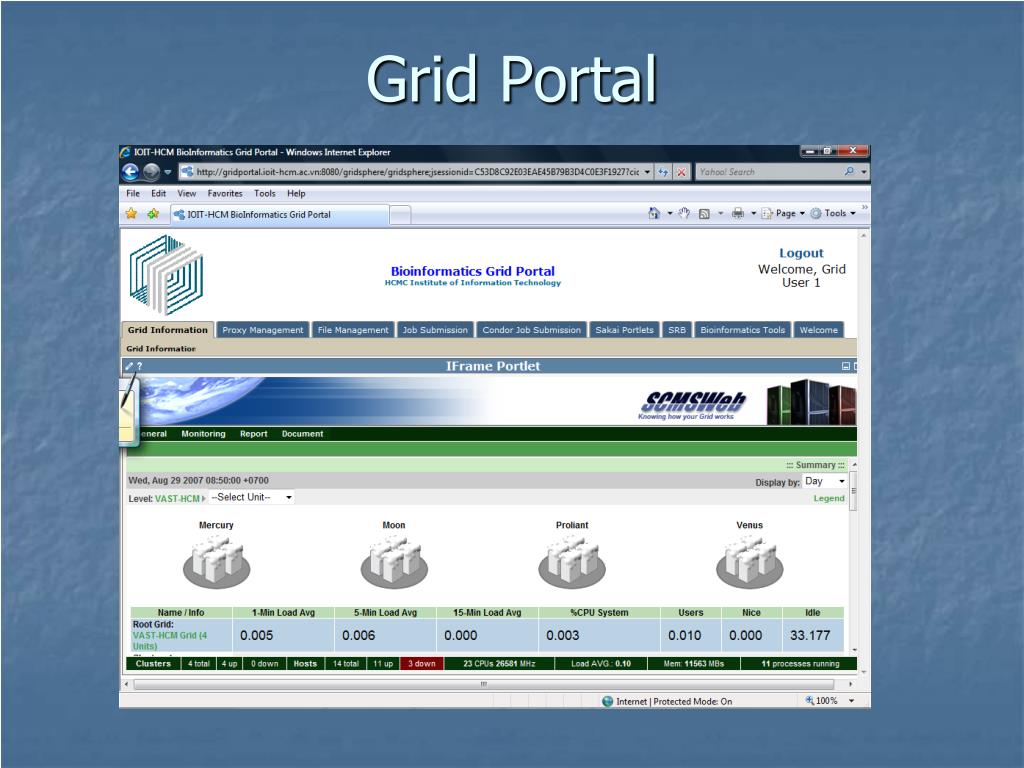
Task: Click the portlet help question mark icon
Action: coord(139,366)
